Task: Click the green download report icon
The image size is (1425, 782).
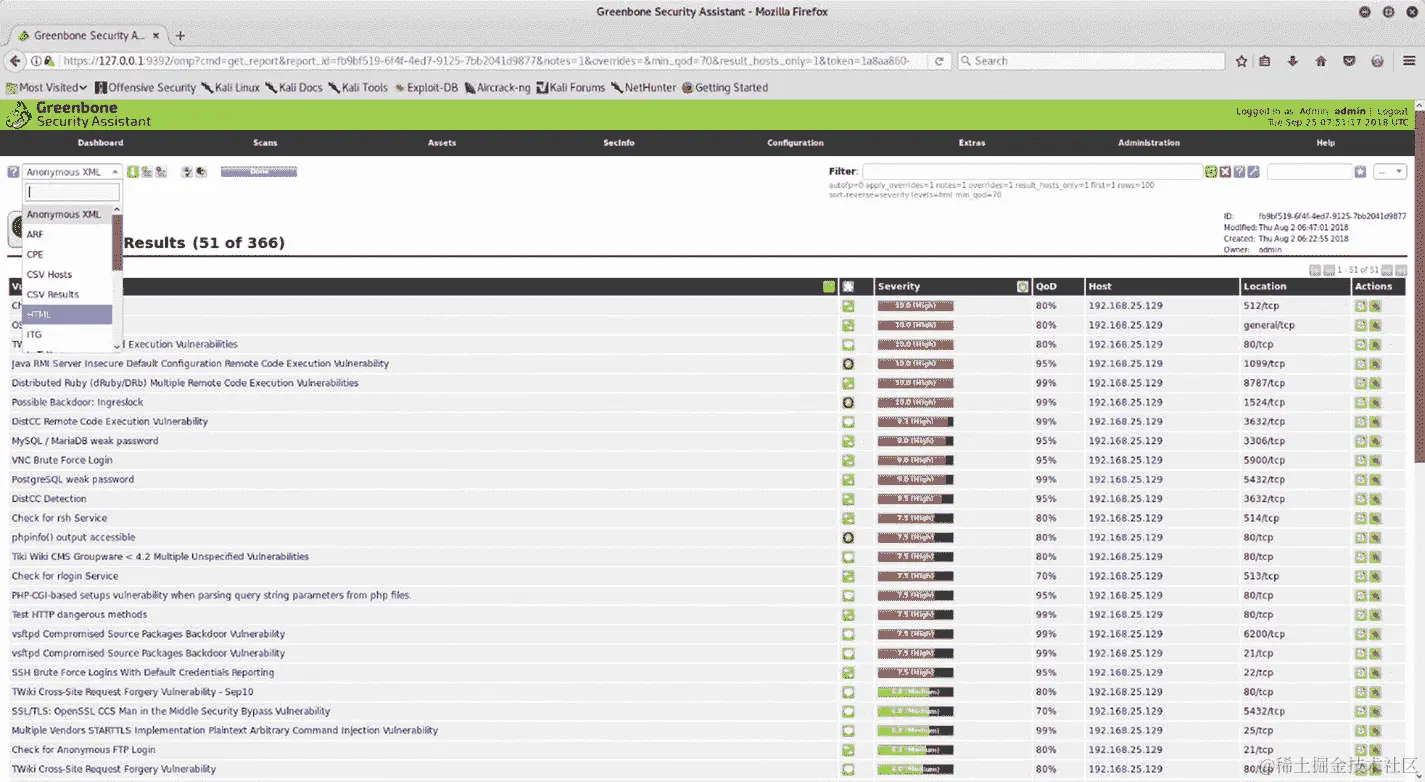Action: (133, 172)
